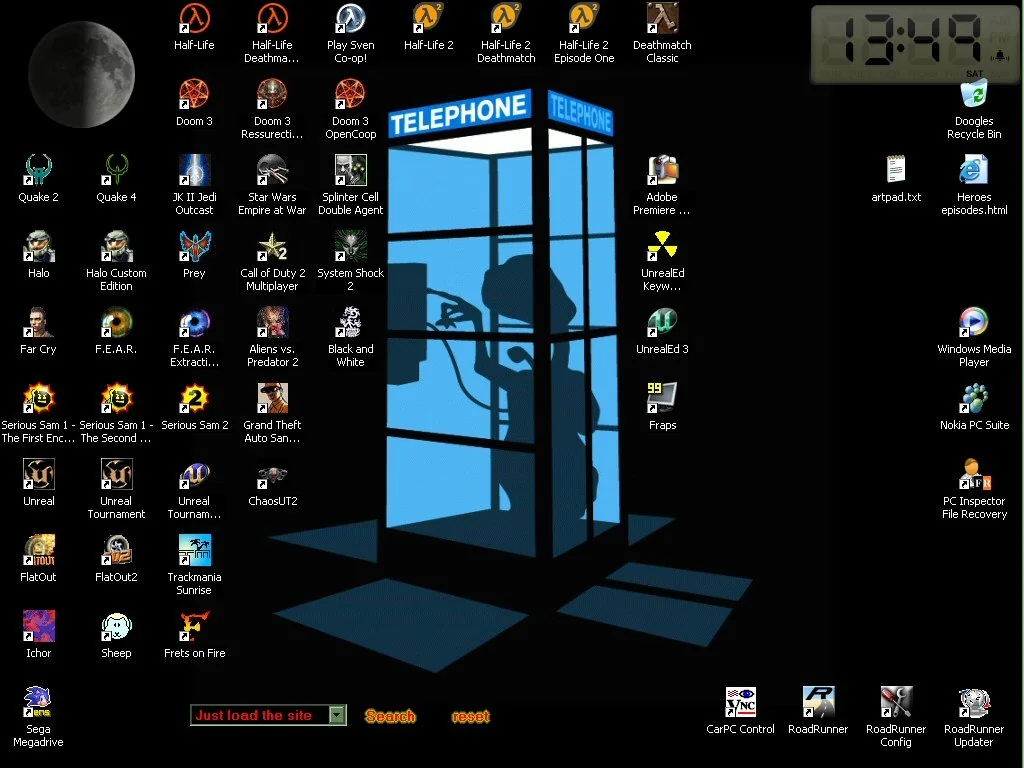Open UnrealEd Keyw... shortcut
1024x768 pixels.
pyautogui.click(x=662, y=247)
